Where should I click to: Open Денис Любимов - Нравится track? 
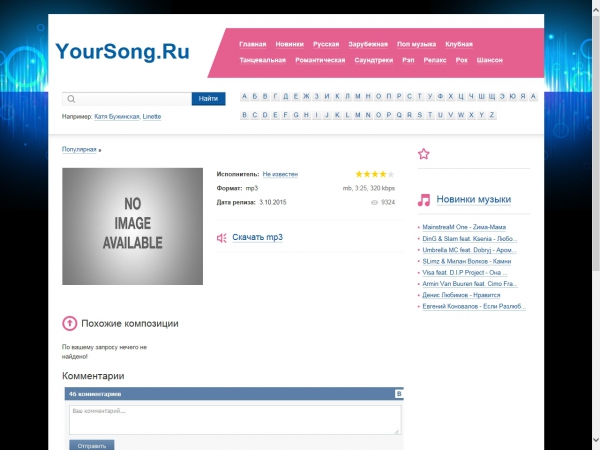461,295
